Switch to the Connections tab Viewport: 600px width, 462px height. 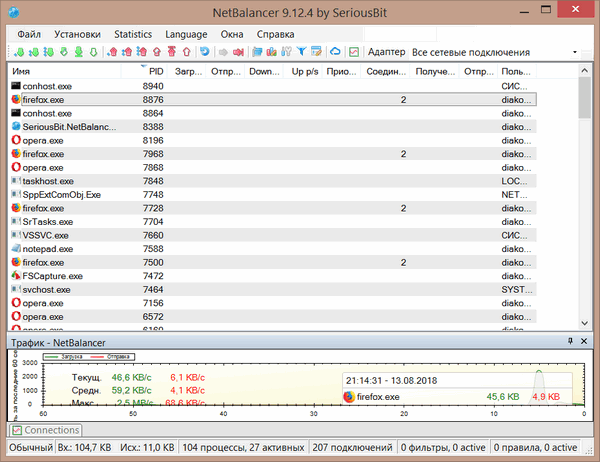(x=46, y=430)
